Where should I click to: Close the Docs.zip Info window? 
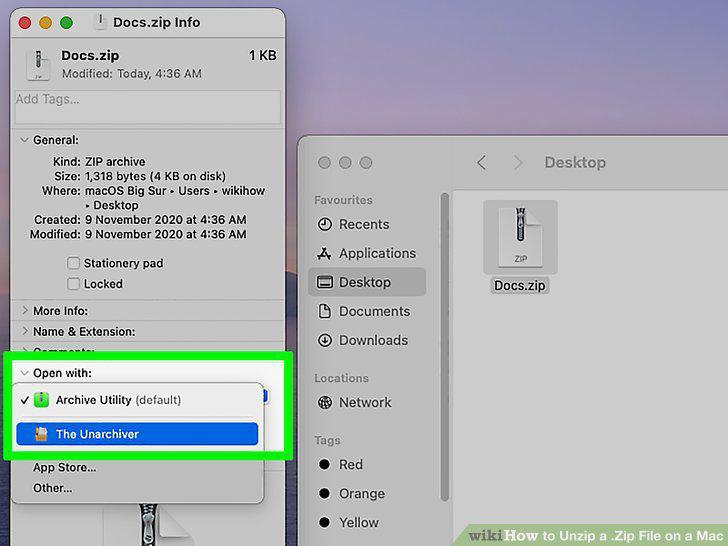(25, 22)
